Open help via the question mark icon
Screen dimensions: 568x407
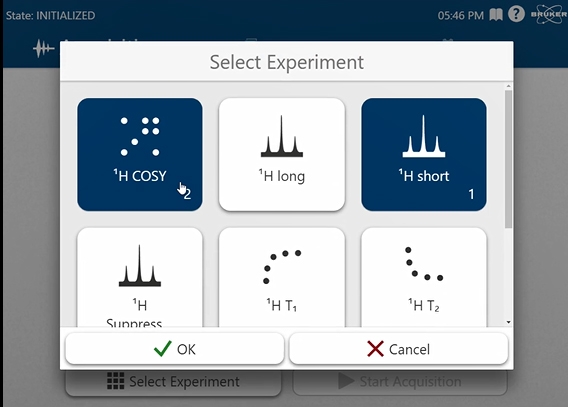(x=516, y=14)
